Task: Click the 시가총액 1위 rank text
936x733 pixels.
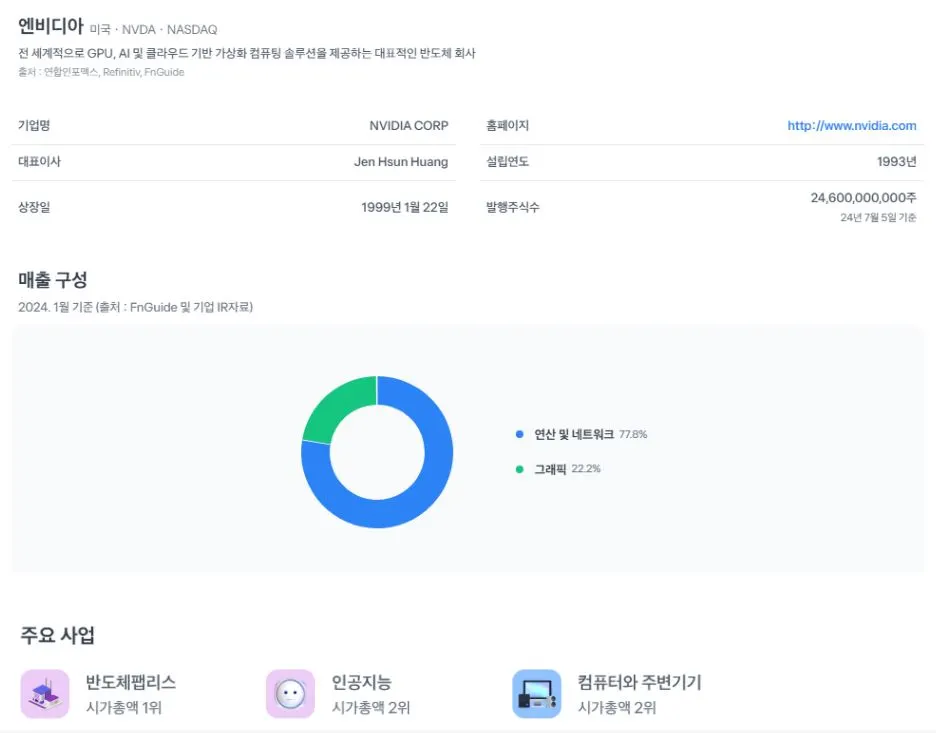Action: pyautogui.click(x=124, y=707)
